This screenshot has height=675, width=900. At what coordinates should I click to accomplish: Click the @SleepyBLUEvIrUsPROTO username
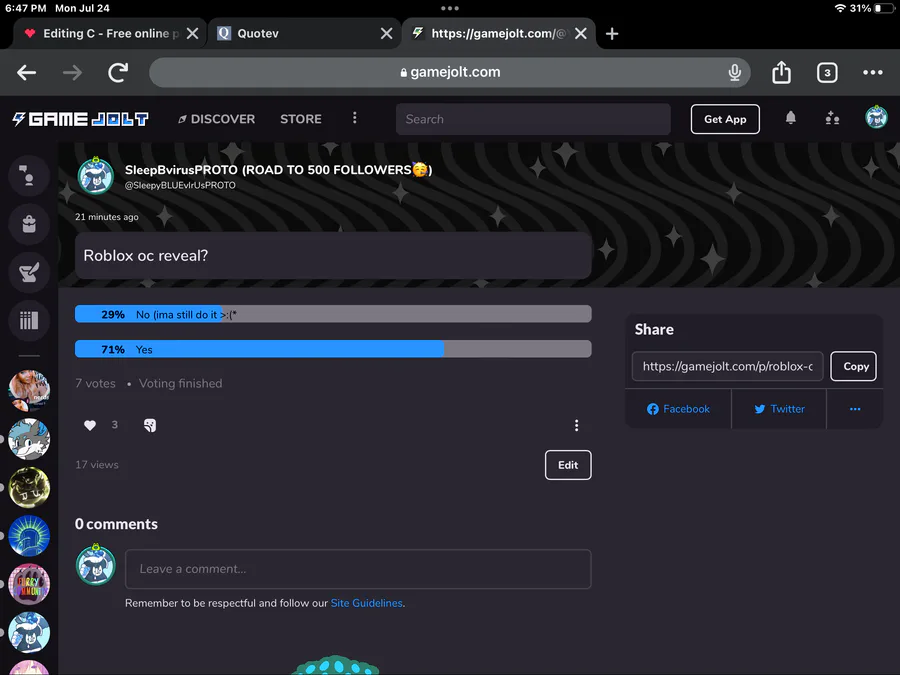180,185
